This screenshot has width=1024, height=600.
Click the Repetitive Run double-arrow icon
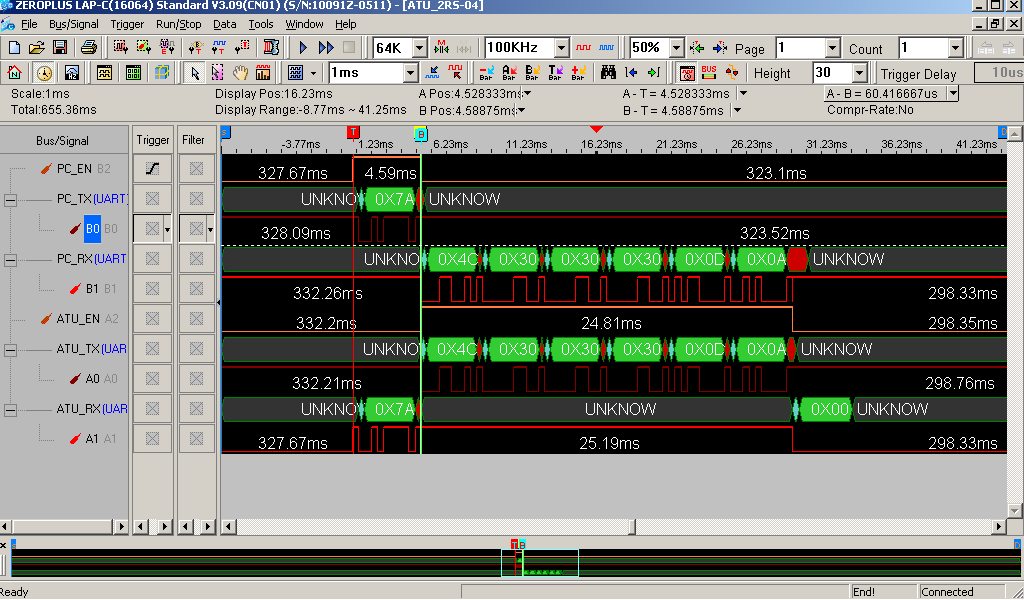click(326, 48)
